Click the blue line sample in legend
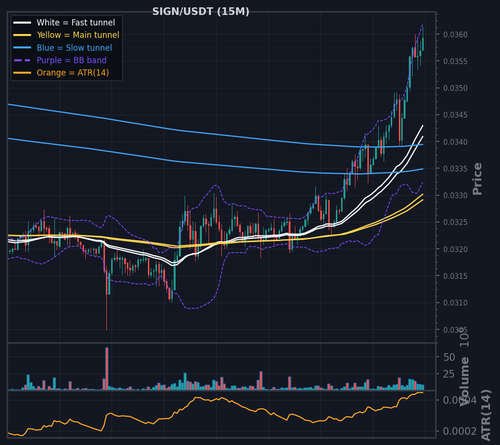 pyautogui.click(x=22, y=48)
